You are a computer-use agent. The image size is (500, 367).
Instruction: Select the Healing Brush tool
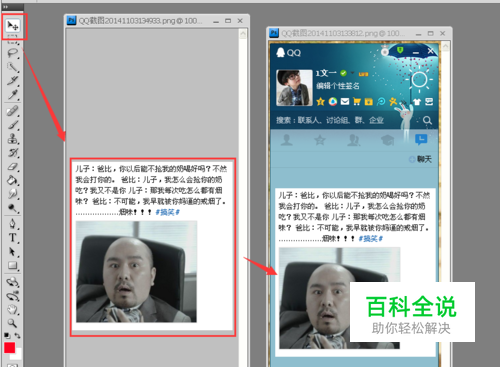pos(13,111)
